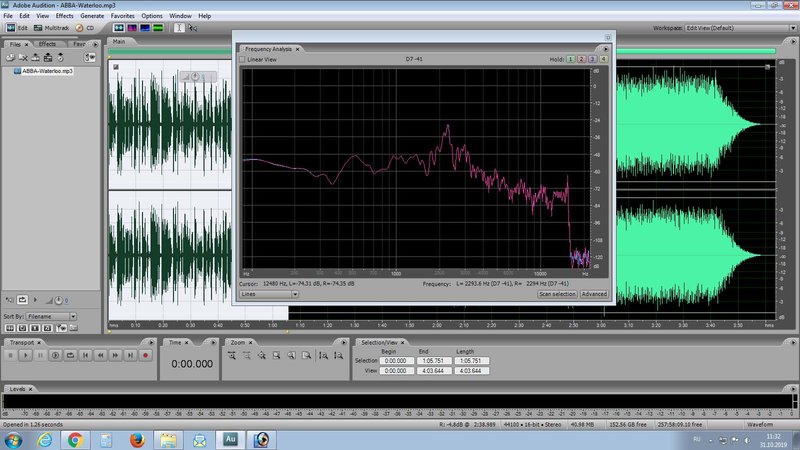Open Lines chart type dropdown
The height and width of the screenshot is (450, 800).
click(x=269, y=294)
